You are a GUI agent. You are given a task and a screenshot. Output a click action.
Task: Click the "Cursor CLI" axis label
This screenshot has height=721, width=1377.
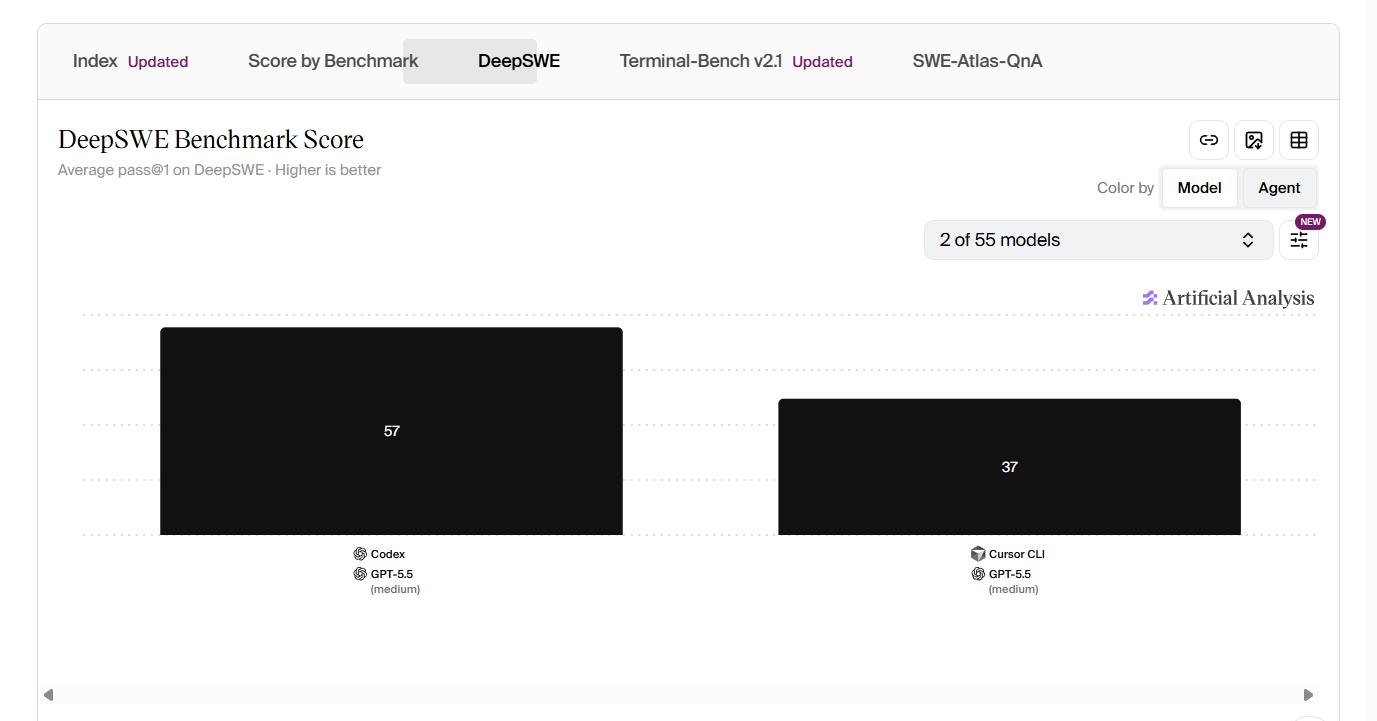(1017, 554)
